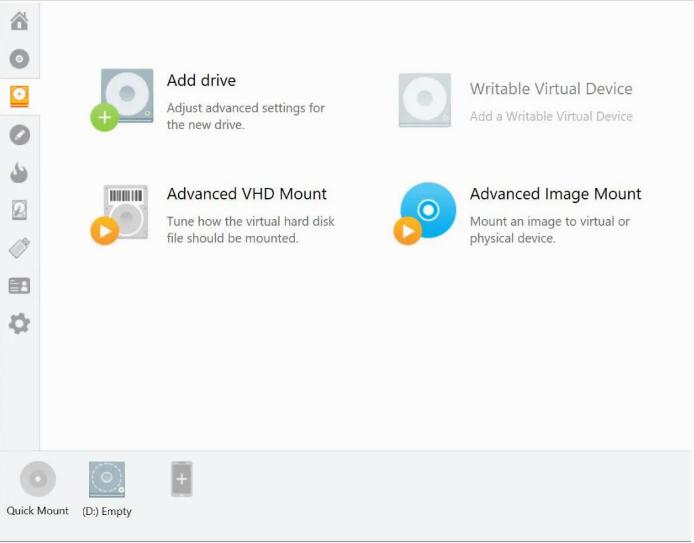Open the license card icon in sidebar
Screen dimensions: 694x543
pos(19,286)
